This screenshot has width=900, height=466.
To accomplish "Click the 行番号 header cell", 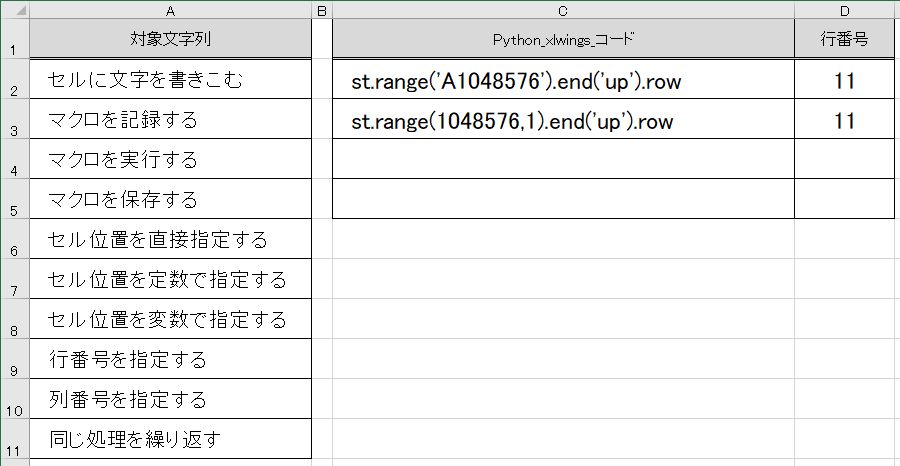I will (x=844, y=38).
